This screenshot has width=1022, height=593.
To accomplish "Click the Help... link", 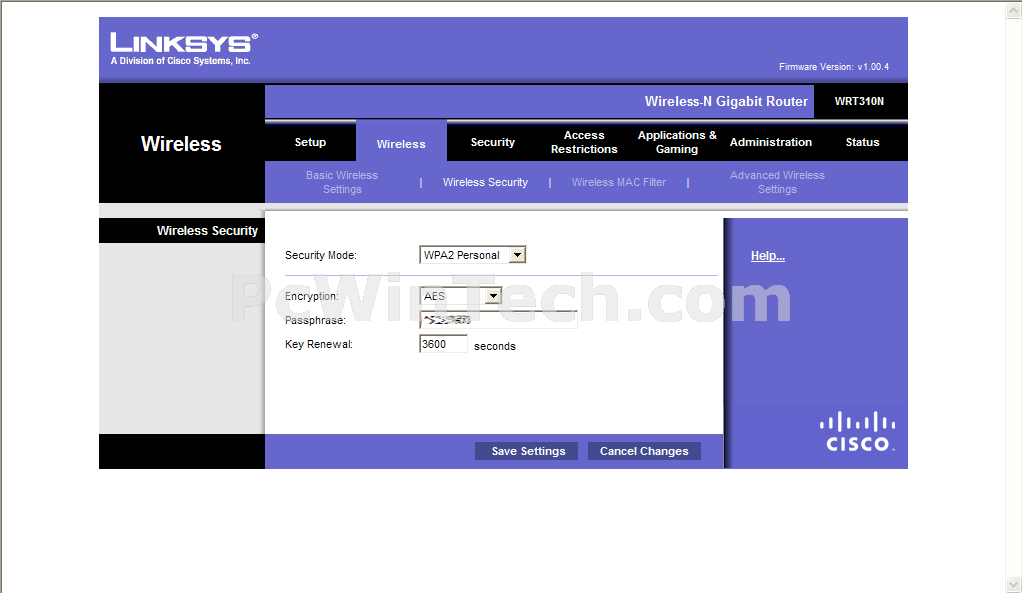I will pos(768,256).
